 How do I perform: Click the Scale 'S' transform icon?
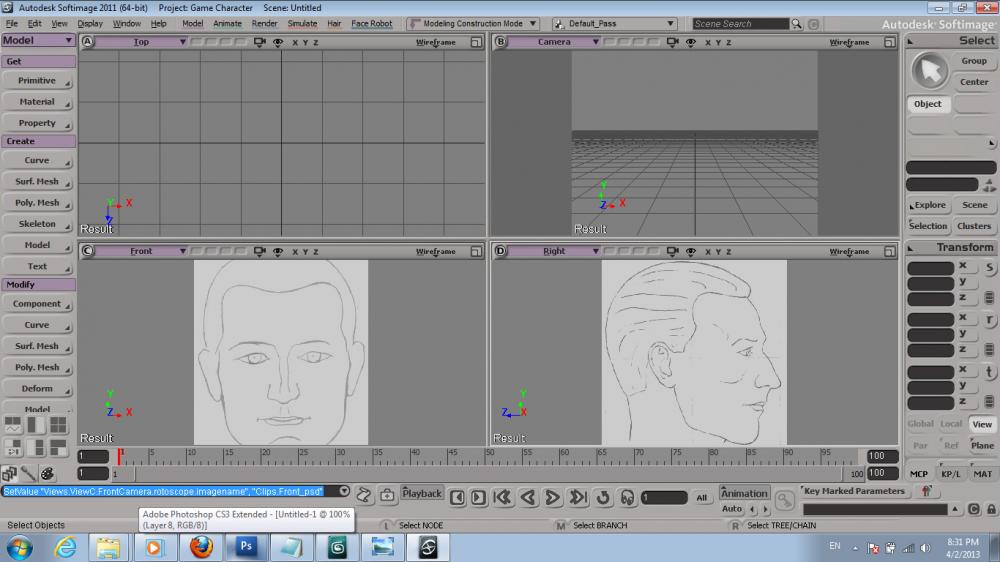pos(989,268)
